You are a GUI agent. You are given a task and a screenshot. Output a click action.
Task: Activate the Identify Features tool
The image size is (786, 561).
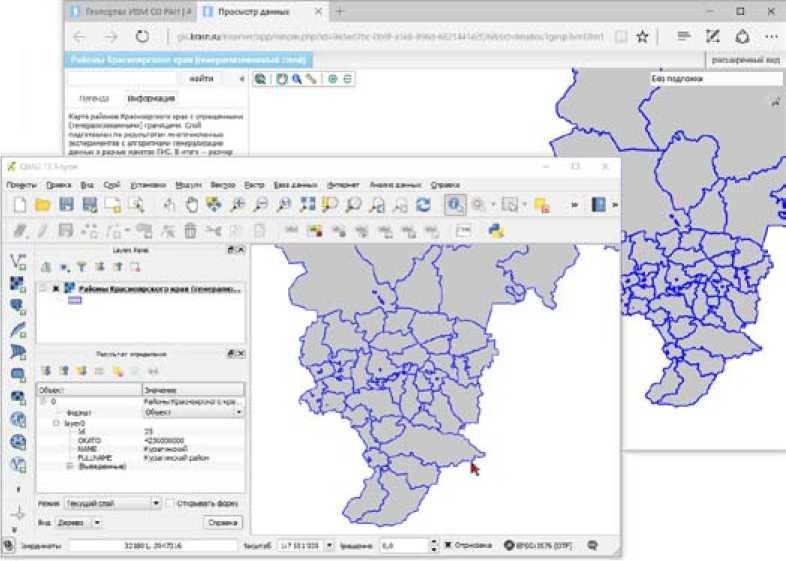tap(454, 204)
